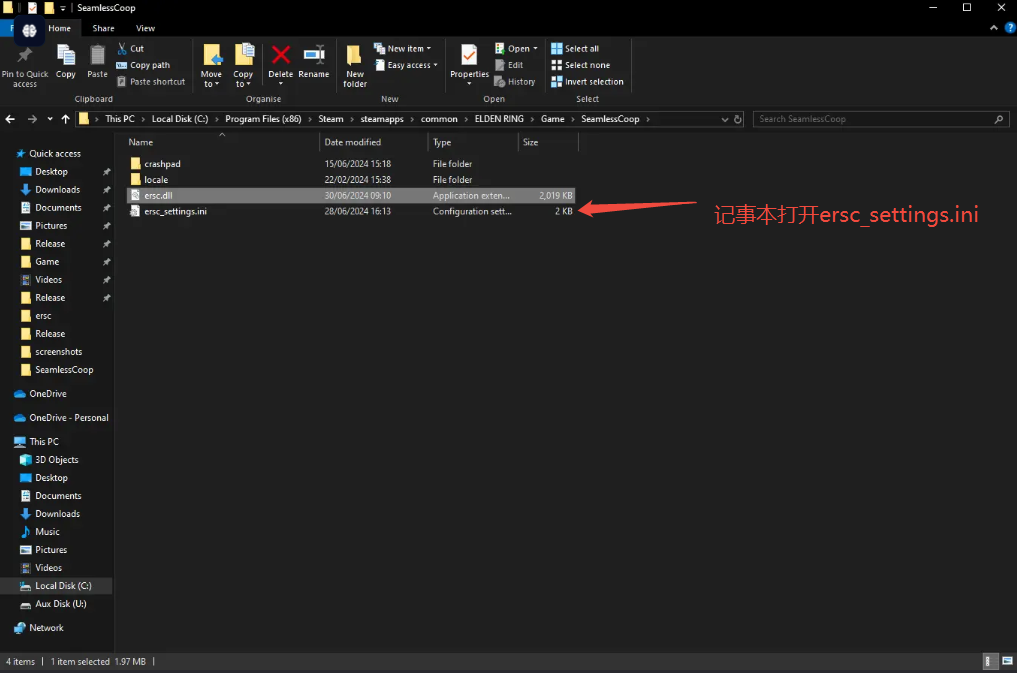This screenshot has width=1017, height=673.
Task: Click the Rename icon in ribbon
Action: 313,62
